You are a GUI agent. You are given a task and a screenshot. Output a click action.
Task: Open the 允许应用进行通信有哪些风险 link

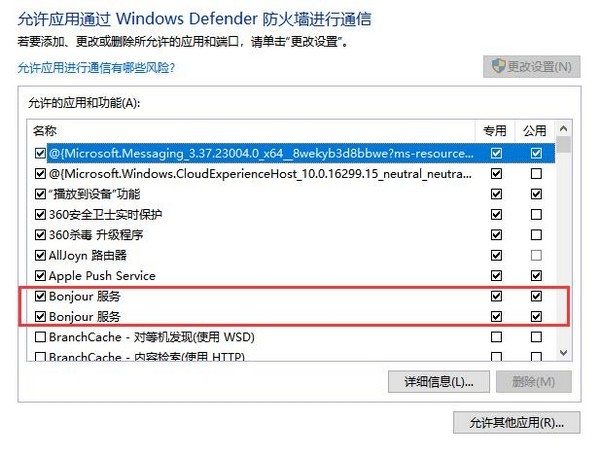(x=96, y=68)
